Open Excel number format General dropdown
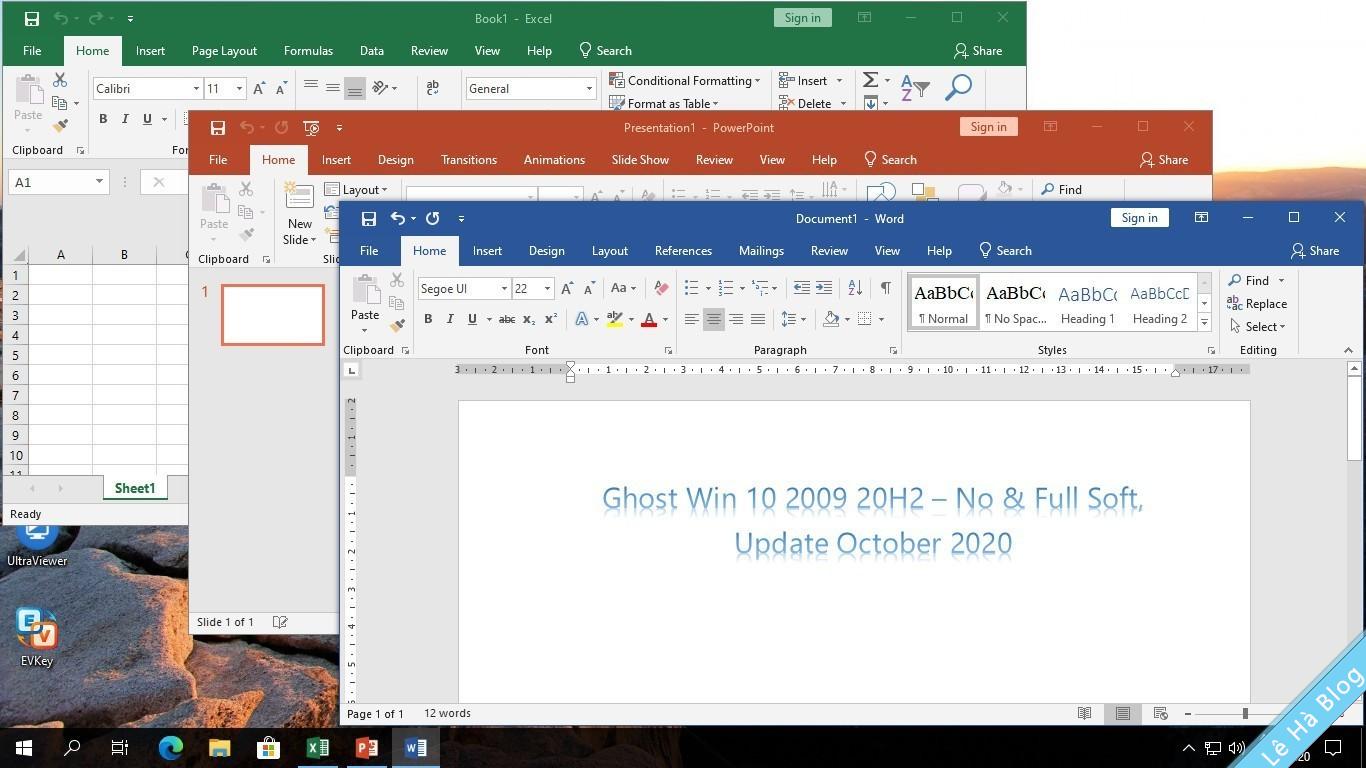The height and width of the screenshot is (768, 1366). coord(589,89)
